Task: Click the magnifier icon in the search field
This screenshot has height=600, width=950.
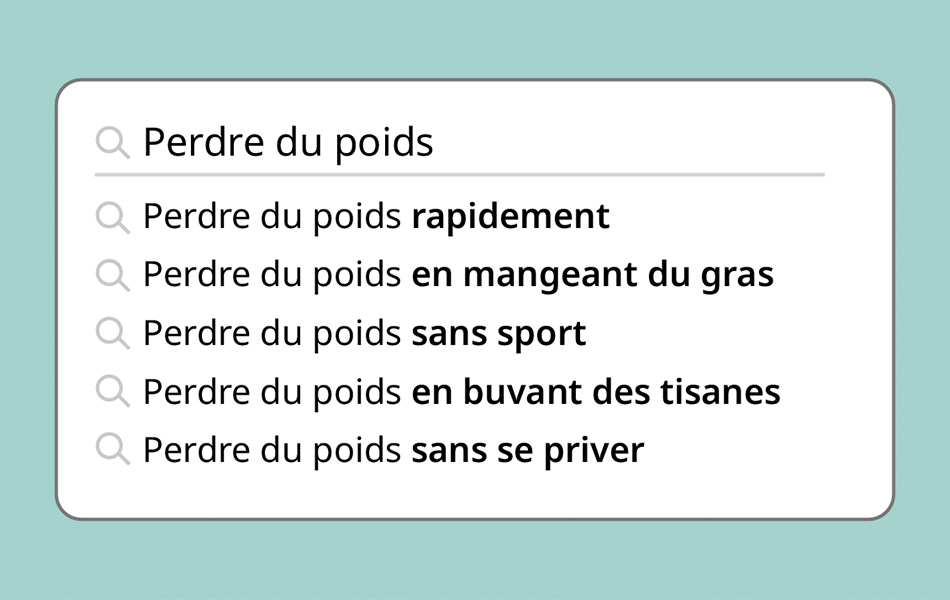Action: click(x=113, y=143)
